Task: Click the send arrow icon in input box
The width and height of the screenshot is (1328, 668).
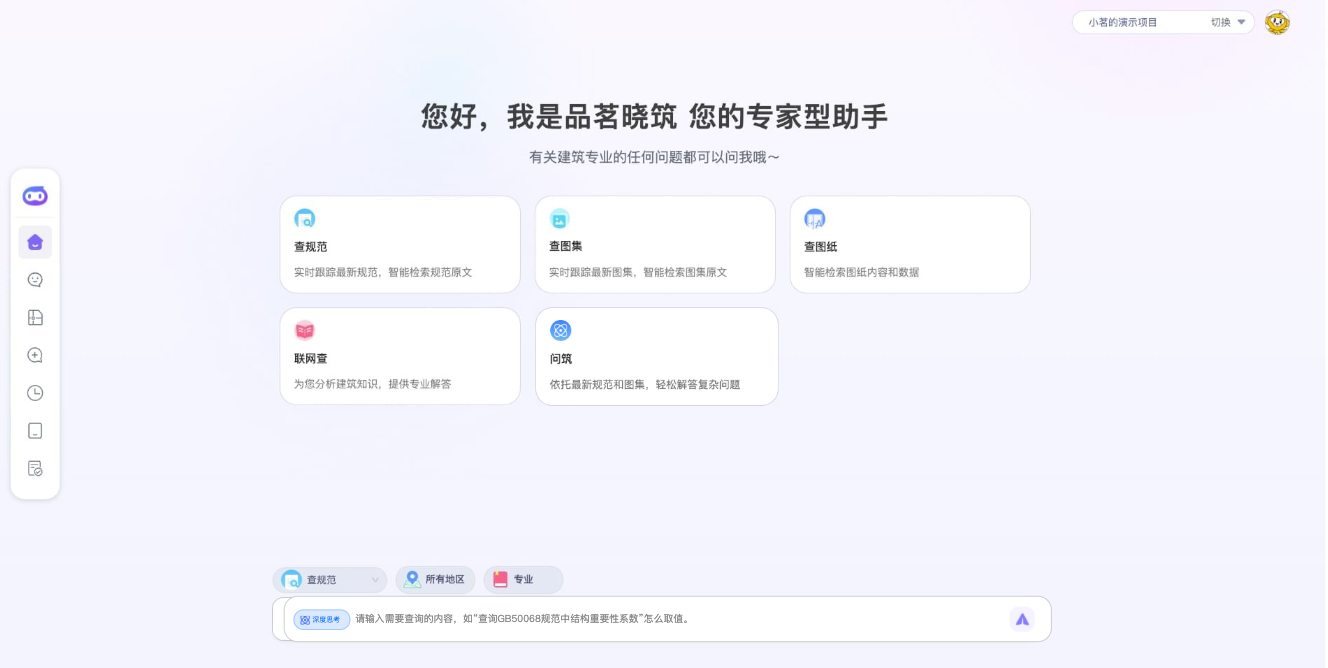Action: (x=1022, y=619)
